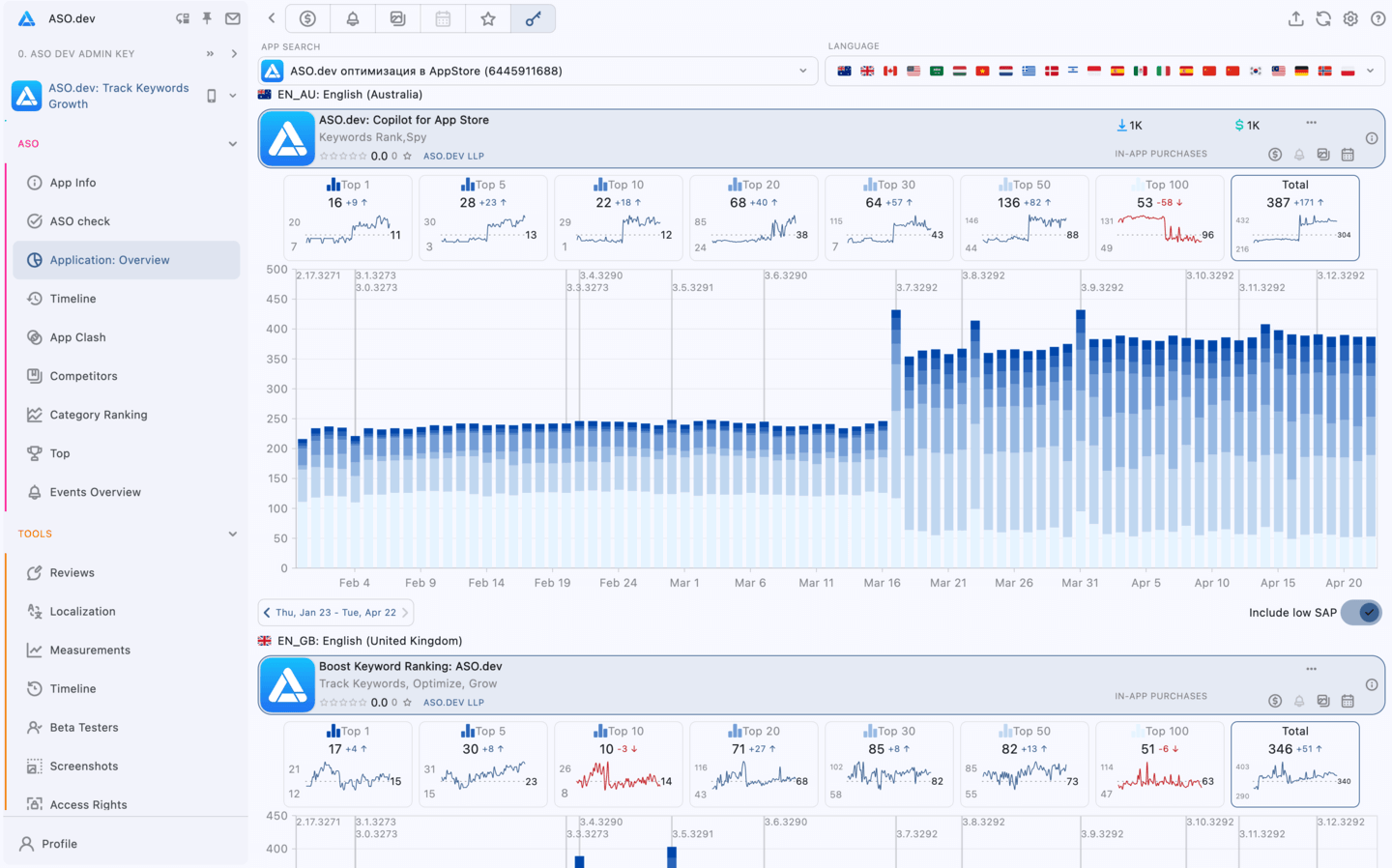Image resolution: width=1392 pixels, height=868 pixels.
Task: Open the events calendar icon in the toolbar
Action: pos(443,17)
